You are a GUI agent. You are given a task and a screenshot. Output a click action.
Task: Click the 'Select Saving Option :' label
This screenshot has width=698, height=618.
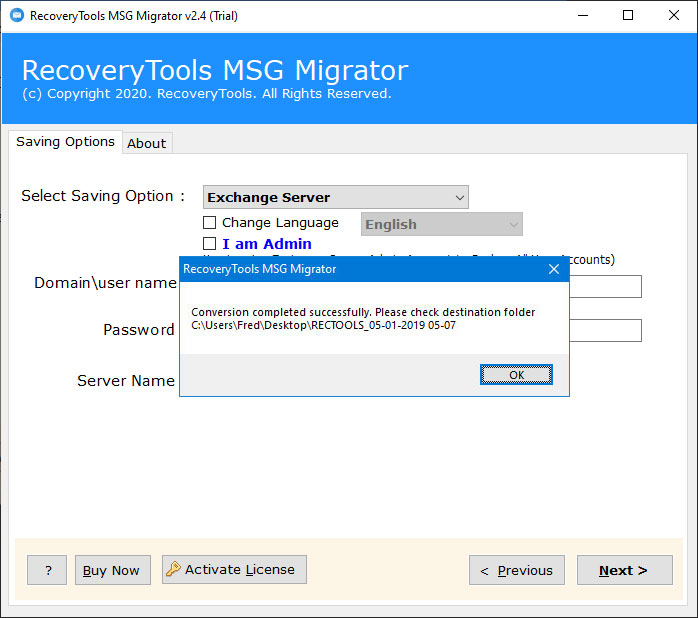103,196
